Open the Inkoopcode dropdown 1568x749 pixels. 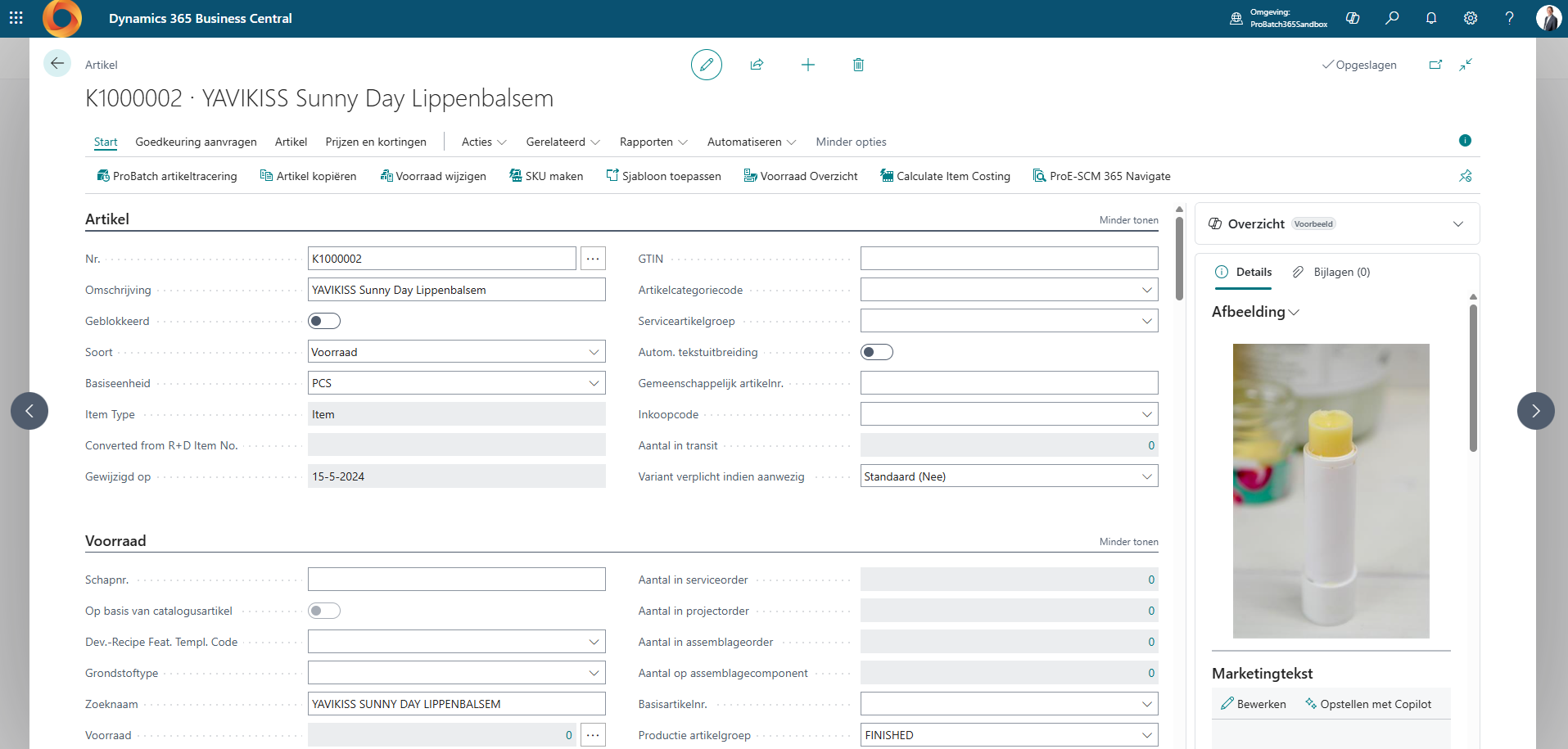click(1146, 414)
